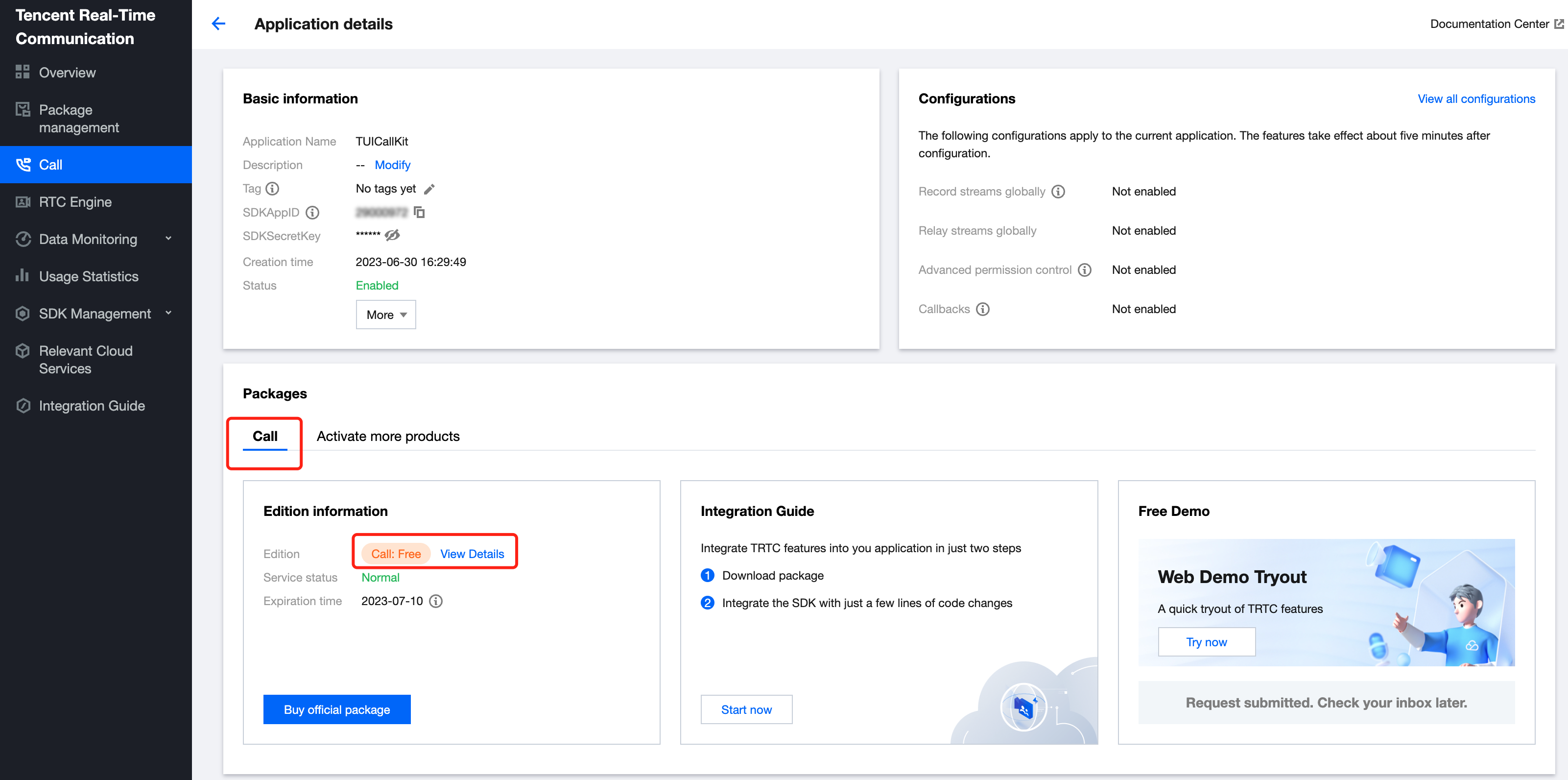1568x780 pixels.
Task: Click 'No tags yet' text
Action: (386, 189)
